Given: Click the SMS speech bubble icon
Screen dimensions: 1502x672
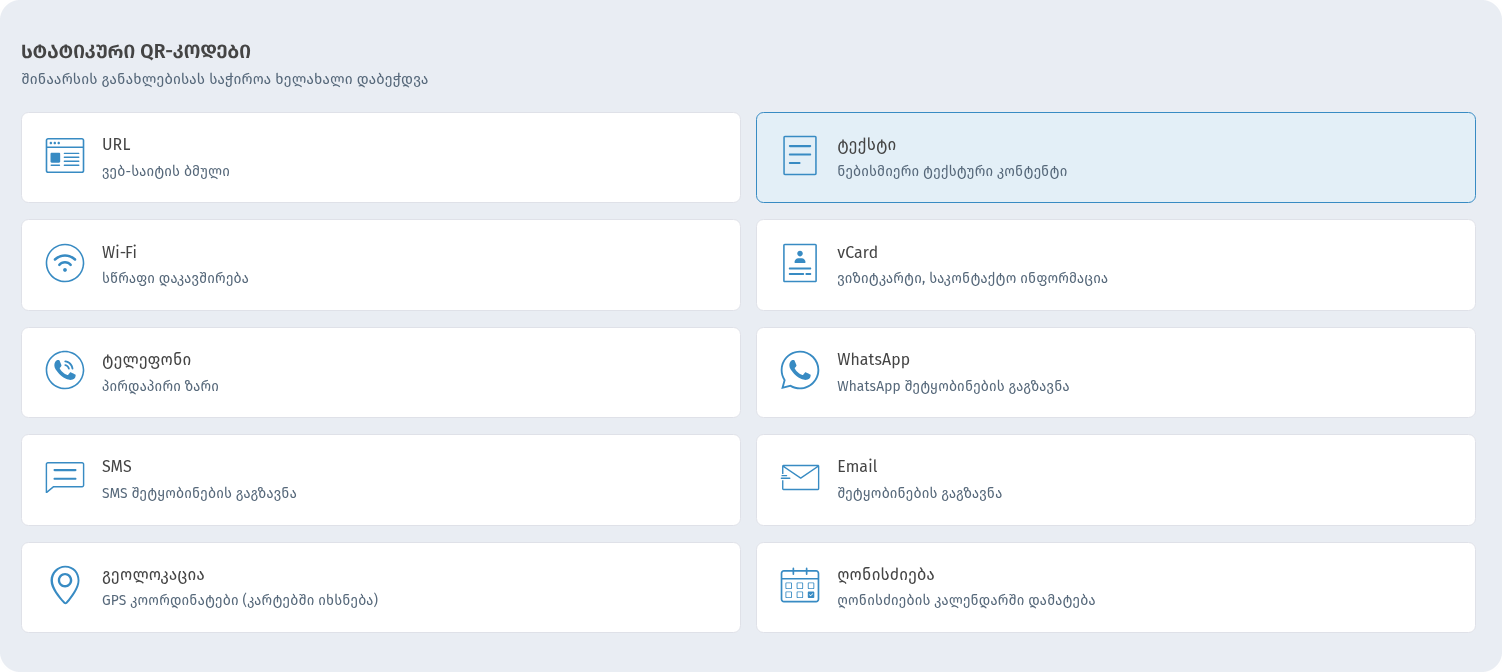Looking at the screenshot, I should coord(65,477).
